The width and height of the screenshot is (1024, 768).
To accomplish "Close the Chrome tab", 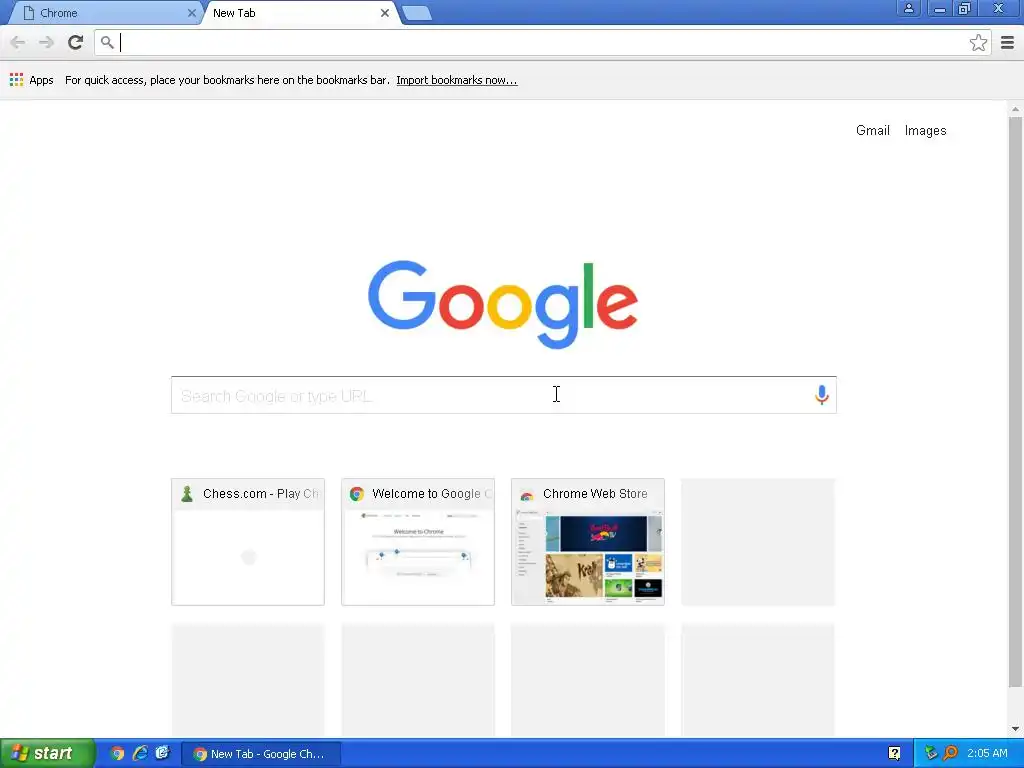I will pos(191,12).
